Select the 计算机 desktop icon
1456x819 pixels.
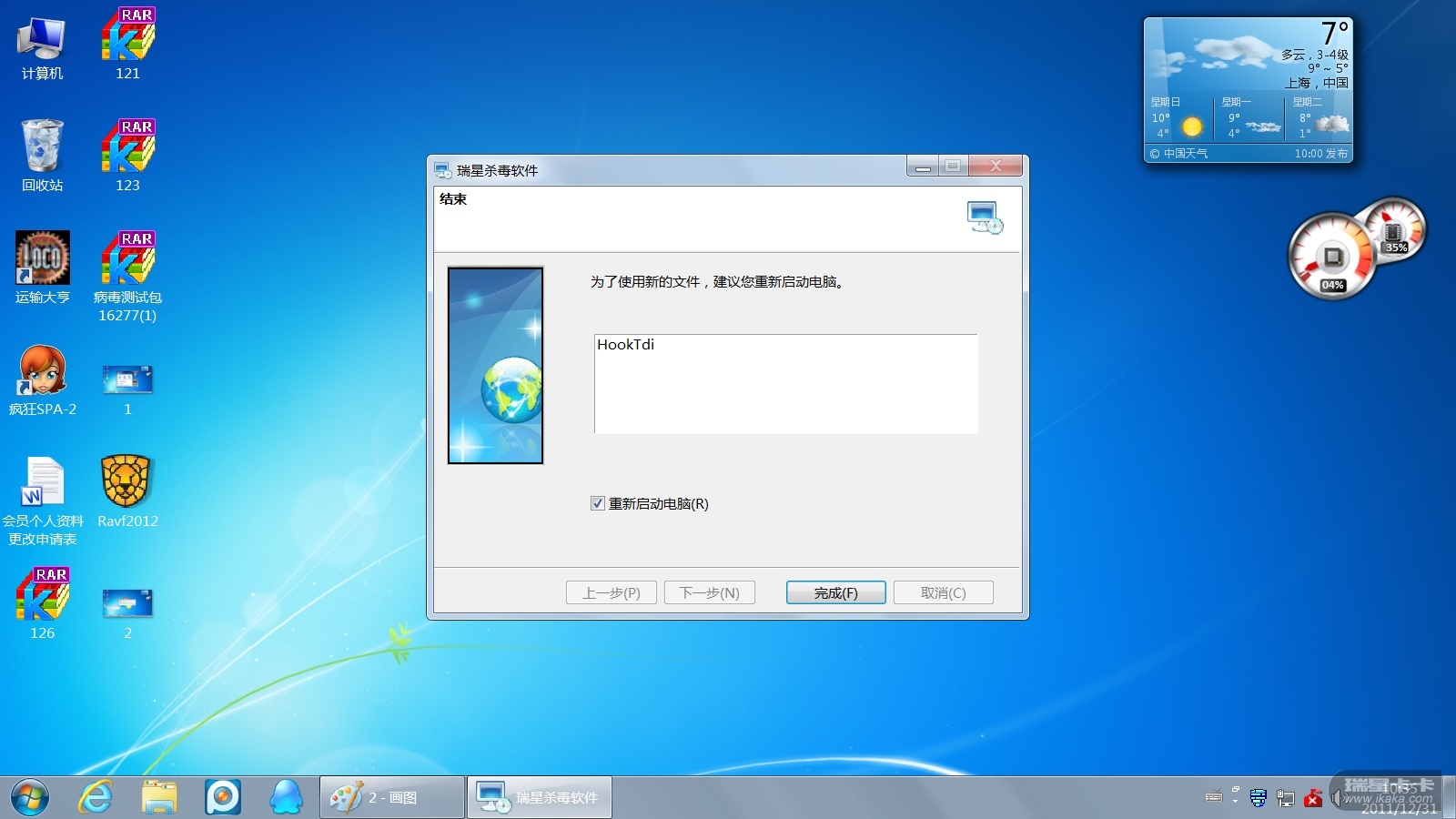coord(42,47)
